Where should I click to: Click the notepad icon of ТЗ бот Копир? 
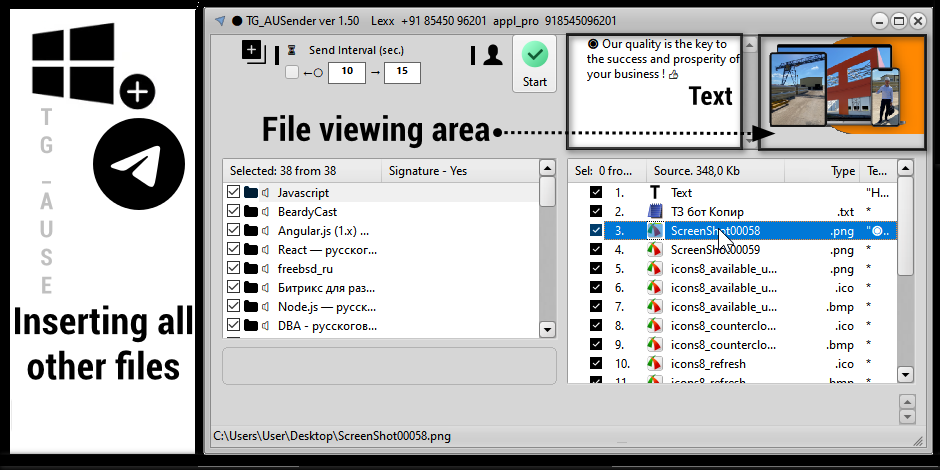(x=655, y=211)
